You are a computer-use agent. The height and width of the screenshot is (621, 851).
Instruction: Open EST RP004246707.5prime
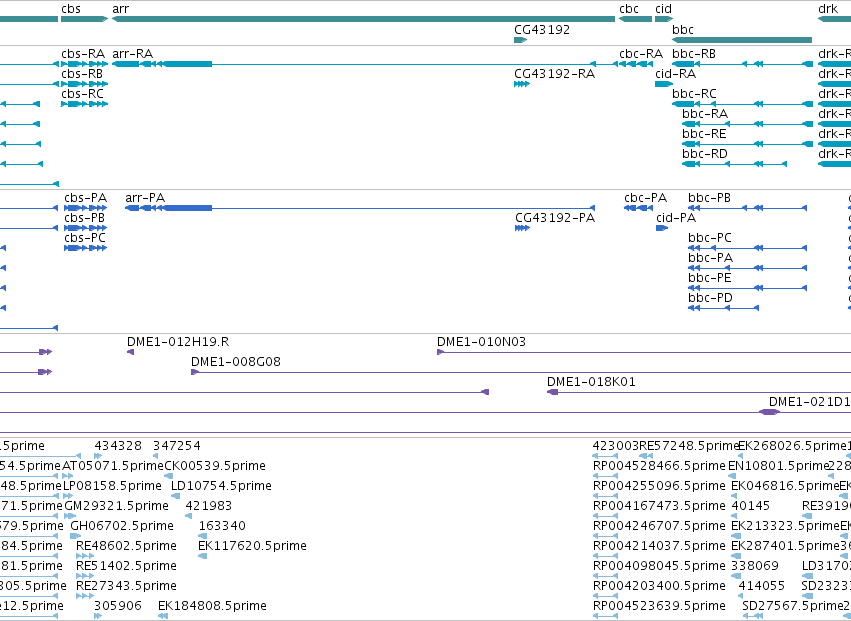659,526
